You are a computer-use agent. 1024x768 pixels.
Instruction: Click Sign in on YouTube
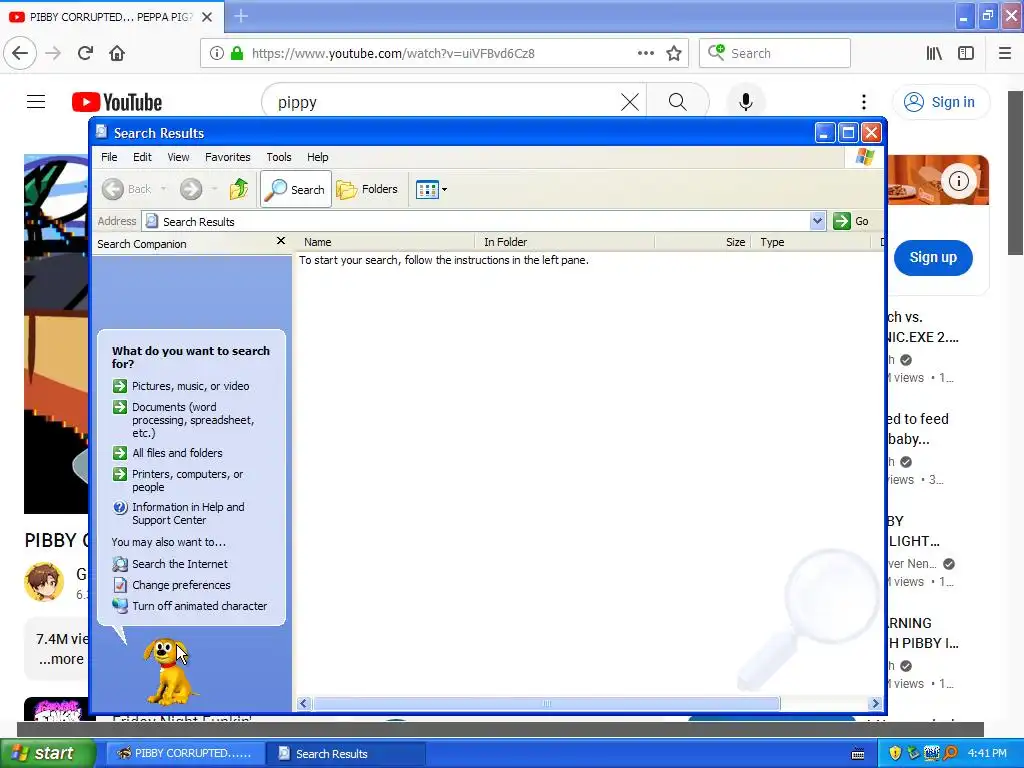point(940,102)
